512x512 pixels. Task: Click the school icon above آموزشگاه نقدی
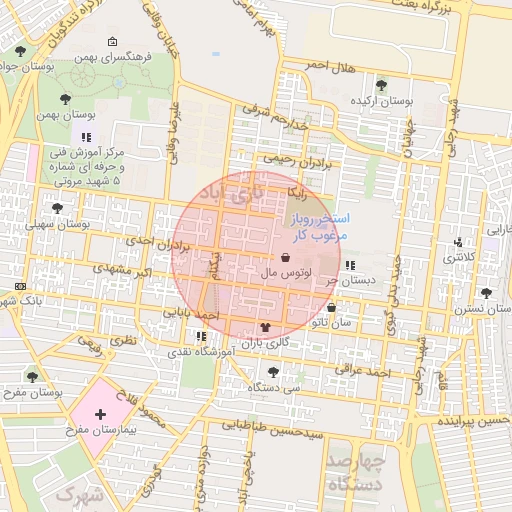click(201, 336)
